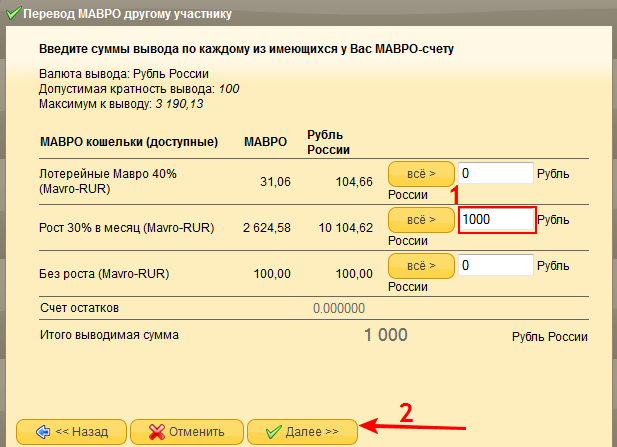
Task: Cancel the transfer with Отменить
Action: (x=187, y=432)
